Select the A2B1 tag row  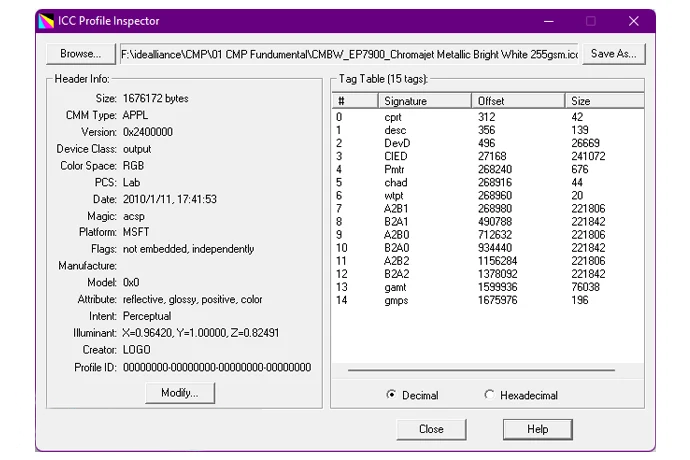click(x=488, y=209)
